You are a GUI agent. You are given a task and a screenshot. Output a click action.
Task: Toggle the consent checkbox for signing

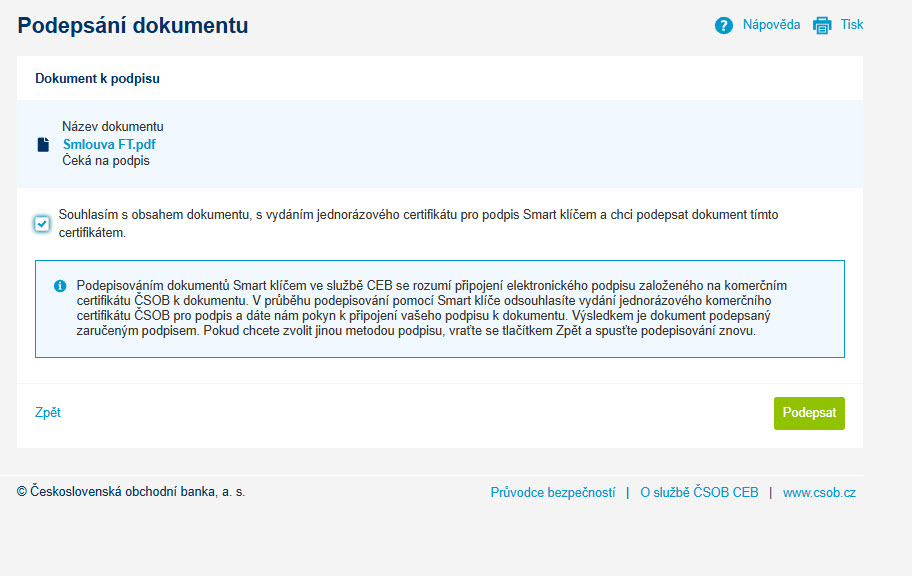(42, 223)
